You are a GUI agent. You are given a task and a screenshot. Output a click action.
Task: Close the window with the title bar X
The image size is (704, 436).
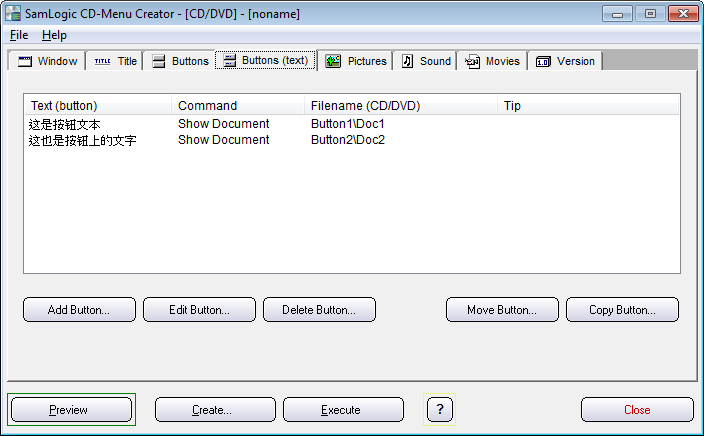[x=683, y=13]
